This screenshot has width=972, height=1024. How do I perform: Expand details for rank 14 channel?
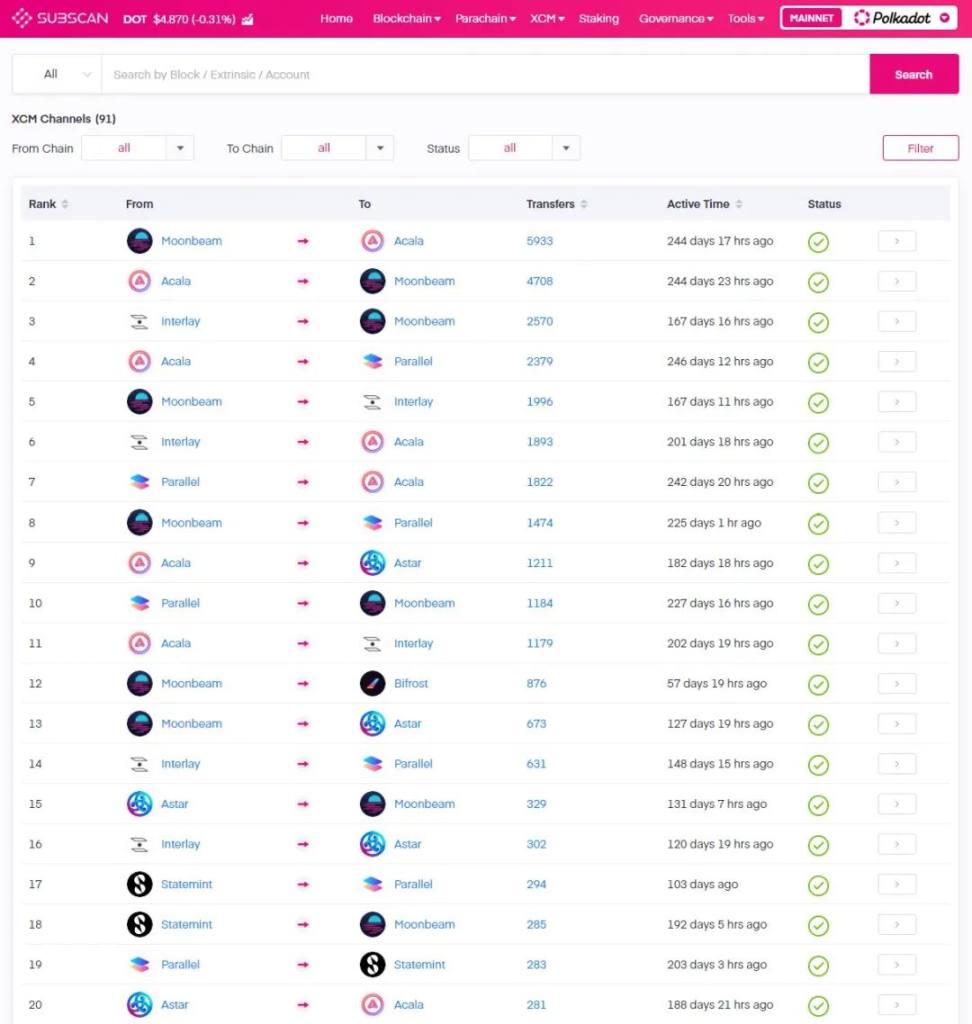point(897,764)
